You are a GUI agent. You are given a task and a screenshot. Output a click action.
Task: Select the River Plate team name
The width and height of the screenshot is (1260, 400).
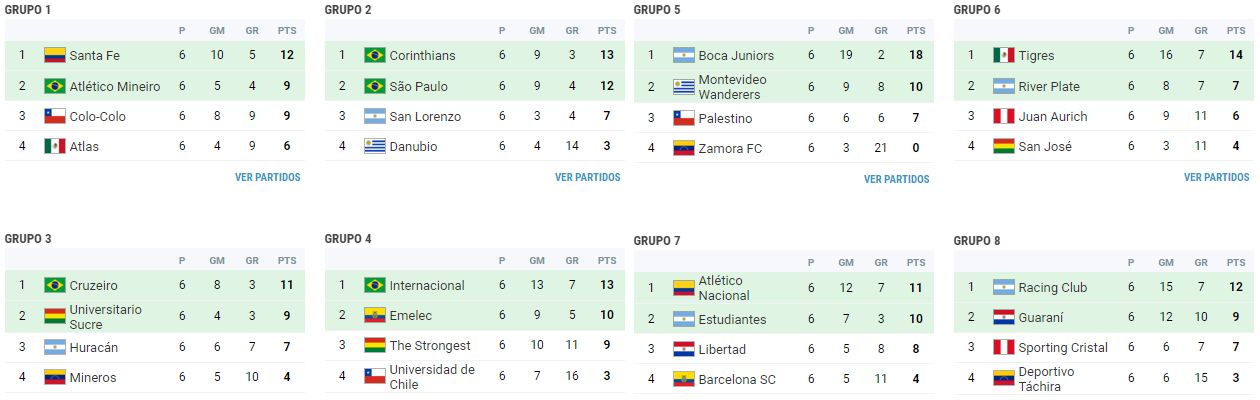coord(1049,87)
